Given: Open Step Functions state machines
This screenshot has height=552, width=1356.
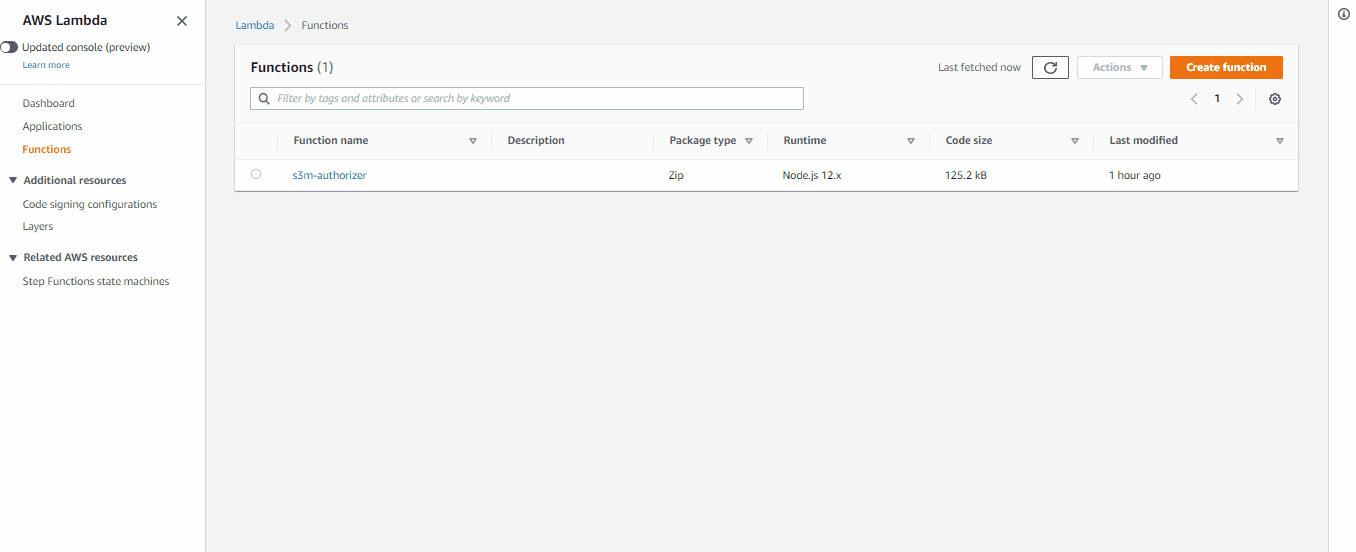Looking at the screenshot, I should coord(96,281).
